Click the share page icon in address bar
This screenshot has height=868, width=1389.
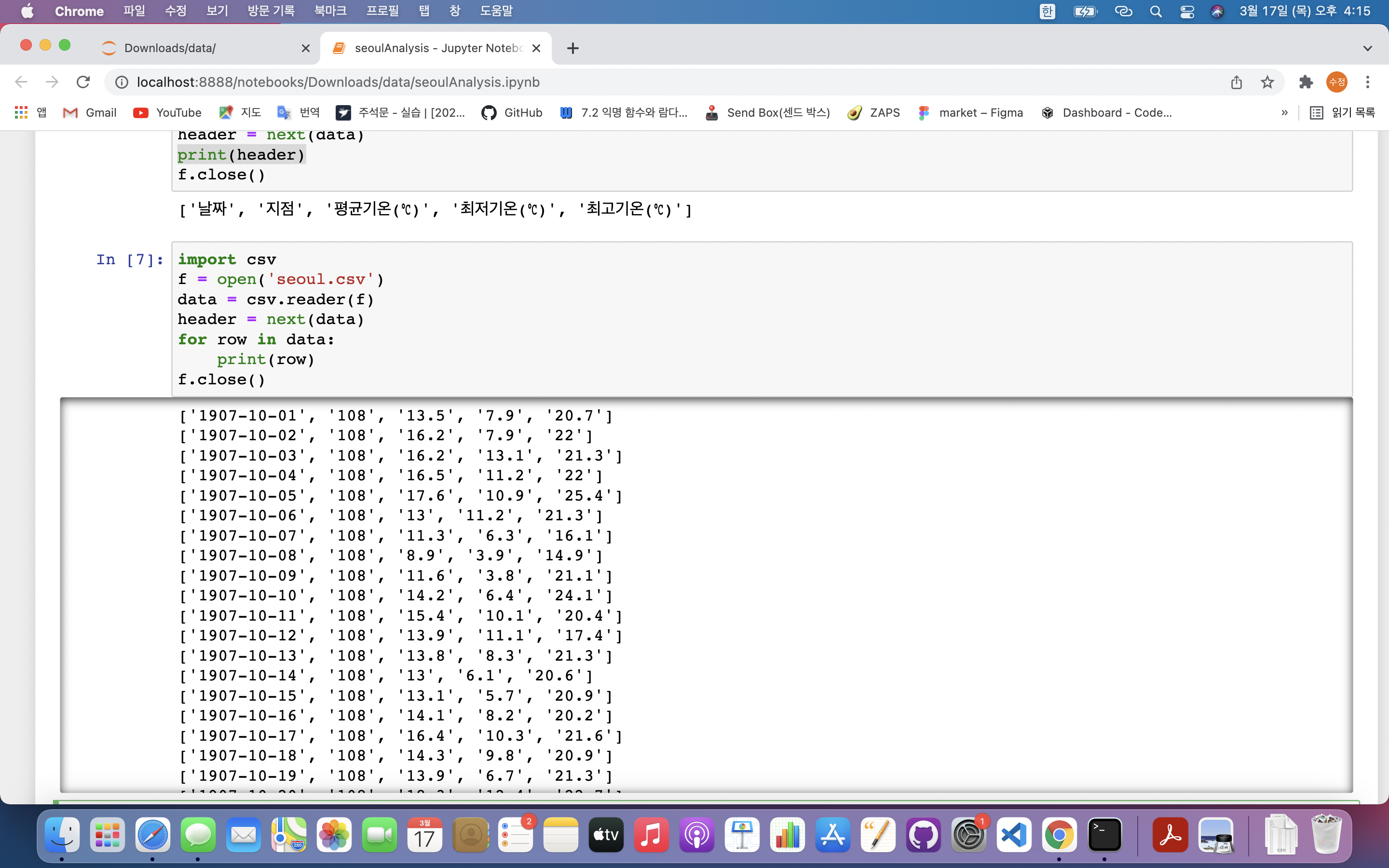(x=1236, y=82)
